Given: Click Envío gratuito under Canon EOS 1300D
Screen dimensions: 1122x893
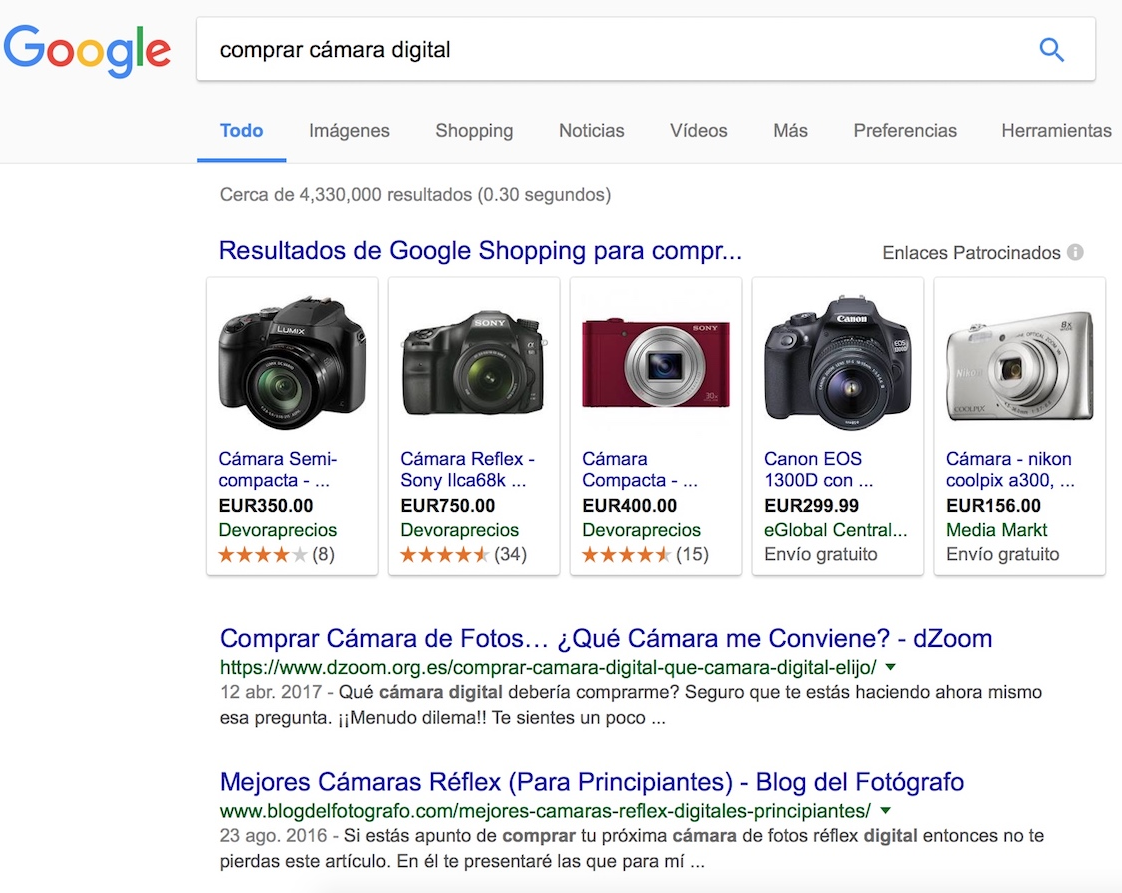Looking at the screenshot, I should 821,555.
